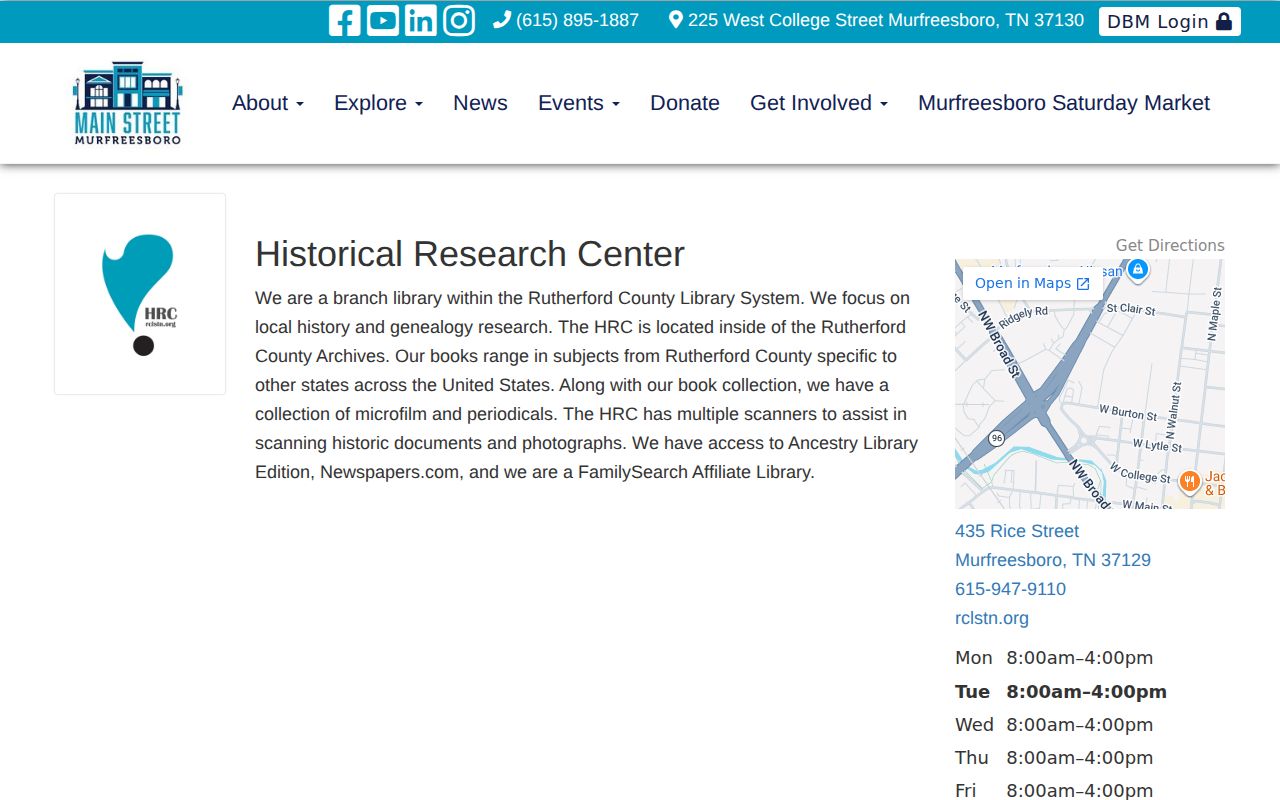This screenshot has width=1280, height=800.
Task: Click the Historical Research Center heading
Action: [x=470, y=254]
